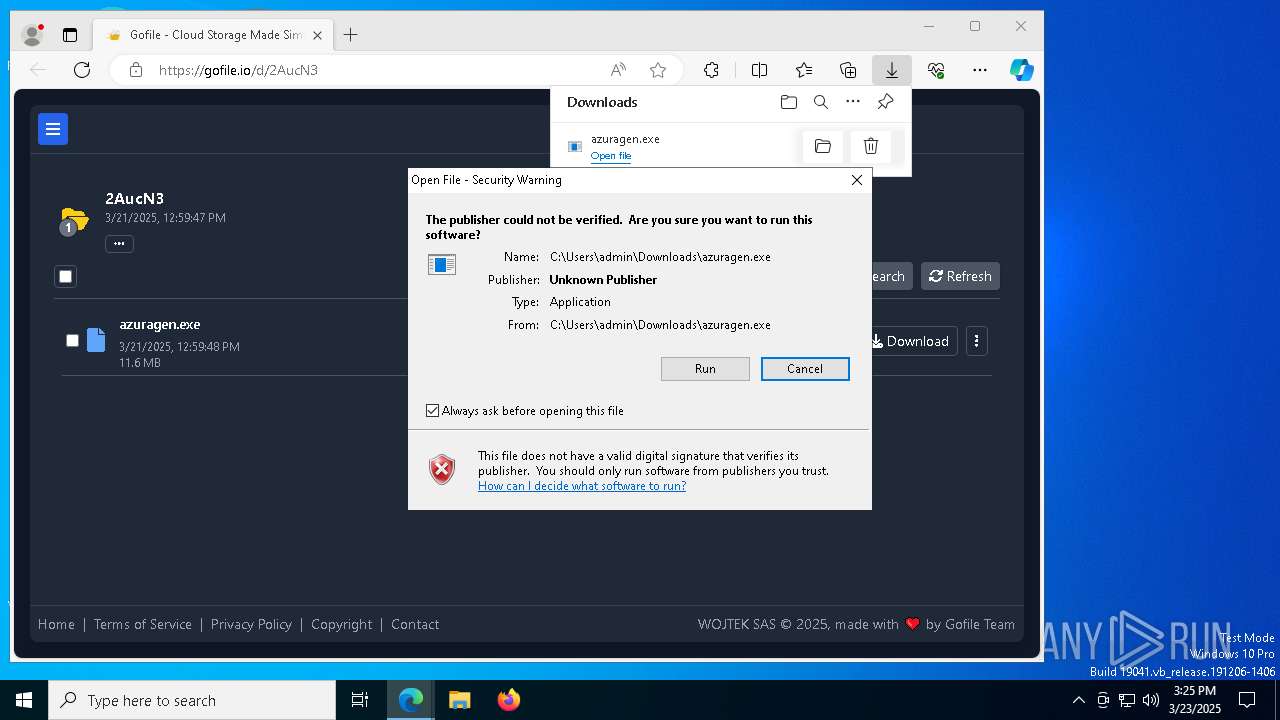Screen dimensions: 1280x720
Task: Show azuragen.exe in folder
Action: (x=823, y=147)
